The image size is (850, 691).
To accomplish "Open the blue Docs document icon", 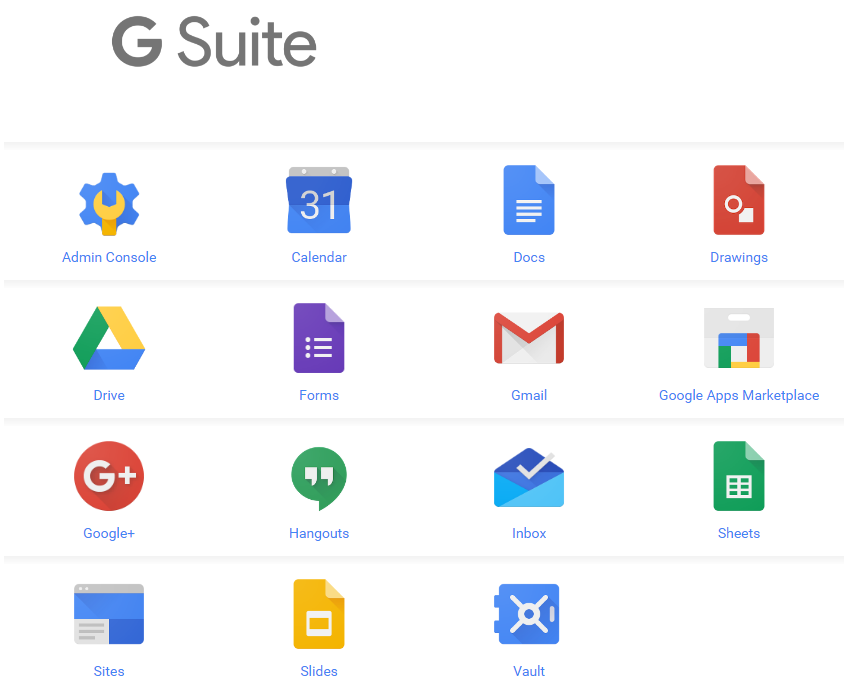I will 529,200.
